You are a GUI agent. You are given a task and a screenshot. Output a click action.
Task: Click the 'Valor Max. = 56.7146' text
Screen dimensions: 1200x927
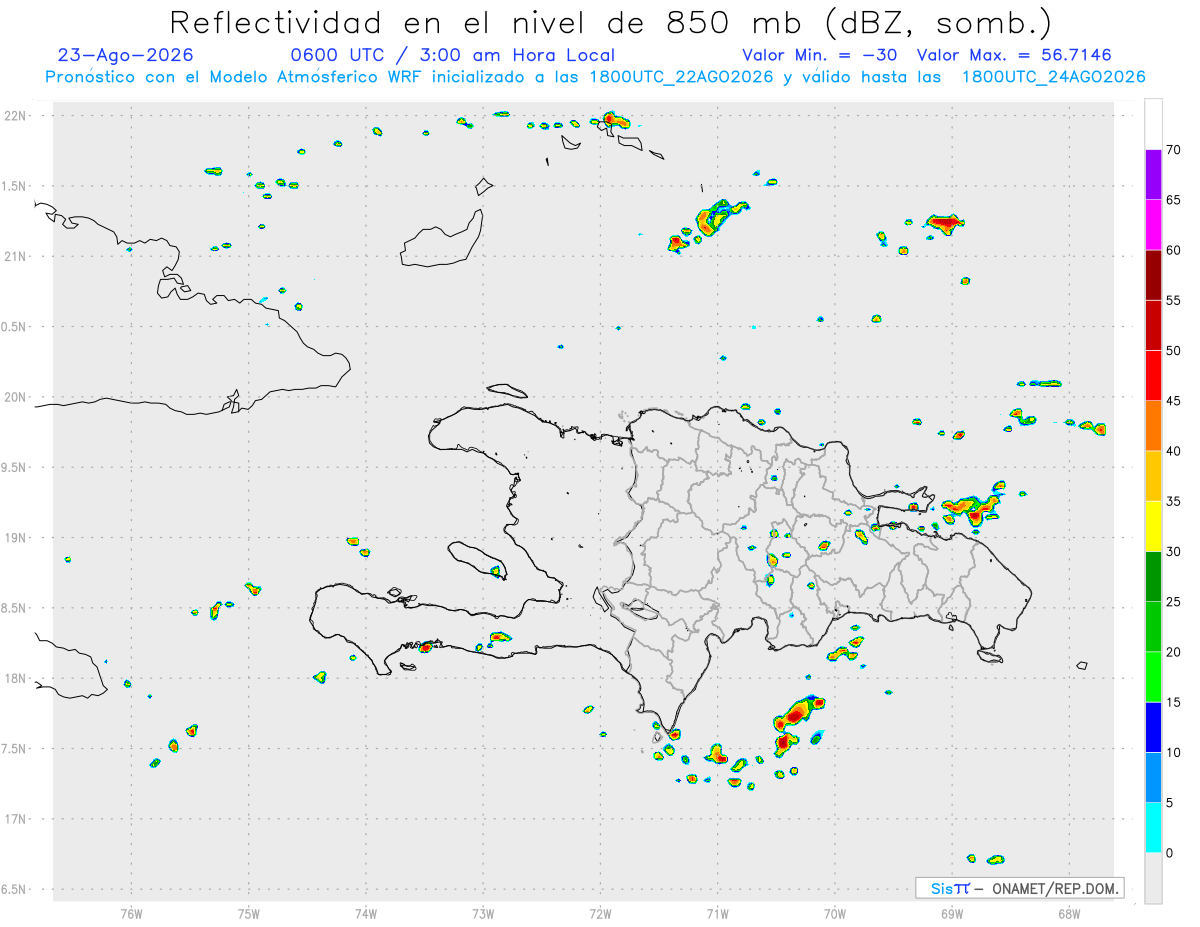[x=1014, y=55]
